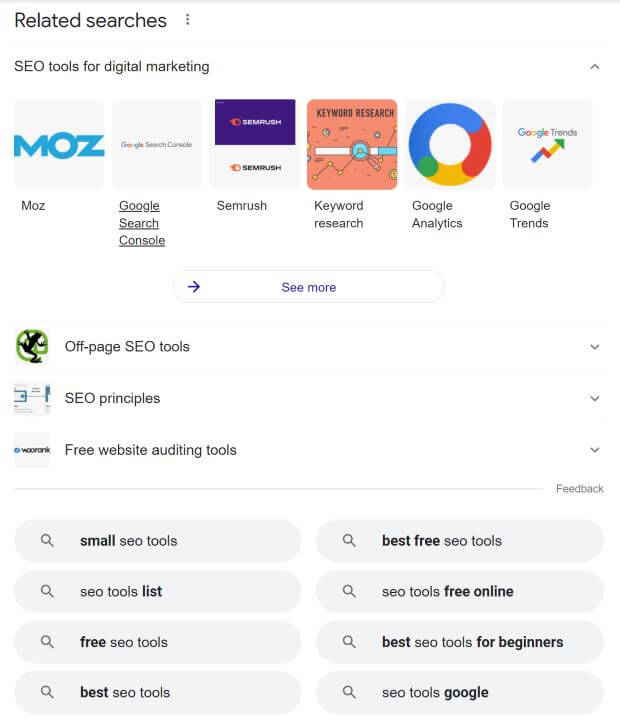
Task: Select the seo tools list suggestion
Action: [x=158, y=591]
